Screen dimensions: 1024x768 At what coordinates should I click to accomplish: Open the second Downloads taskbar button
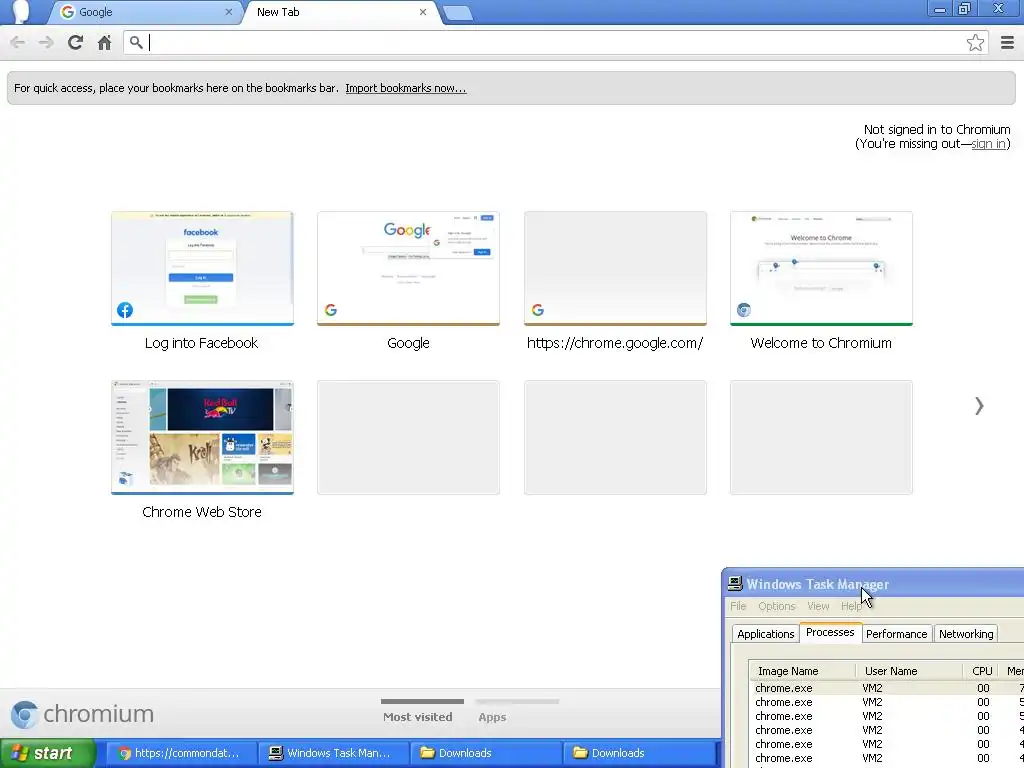639,753
